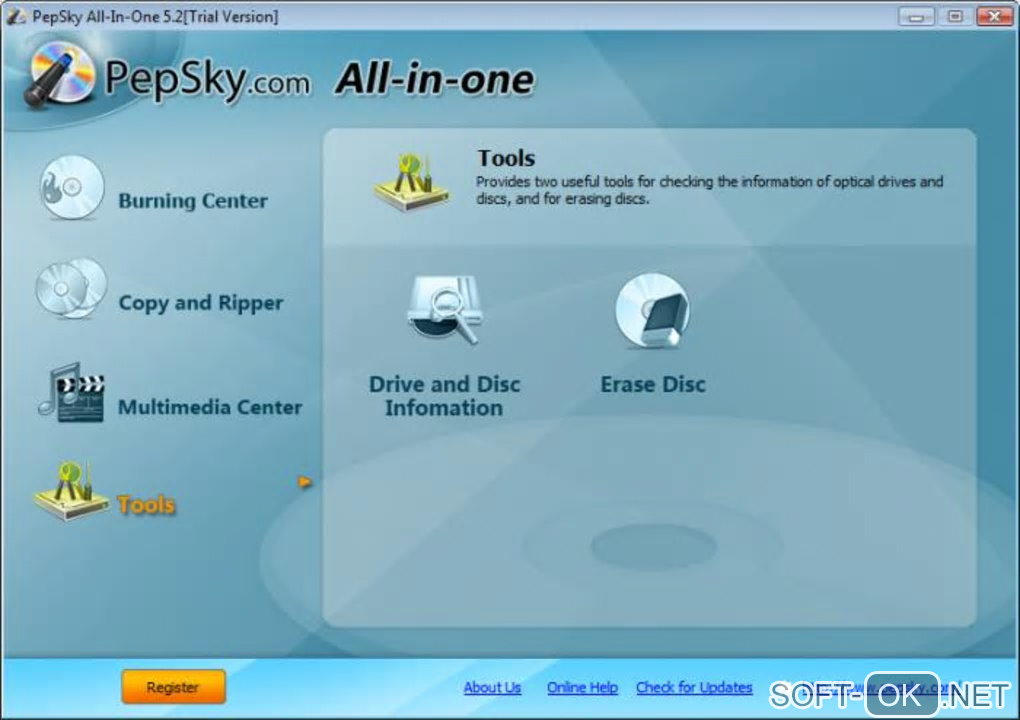Screen dimensions: 1020x720
Task: Click the Tools description text
Action: 709,190
